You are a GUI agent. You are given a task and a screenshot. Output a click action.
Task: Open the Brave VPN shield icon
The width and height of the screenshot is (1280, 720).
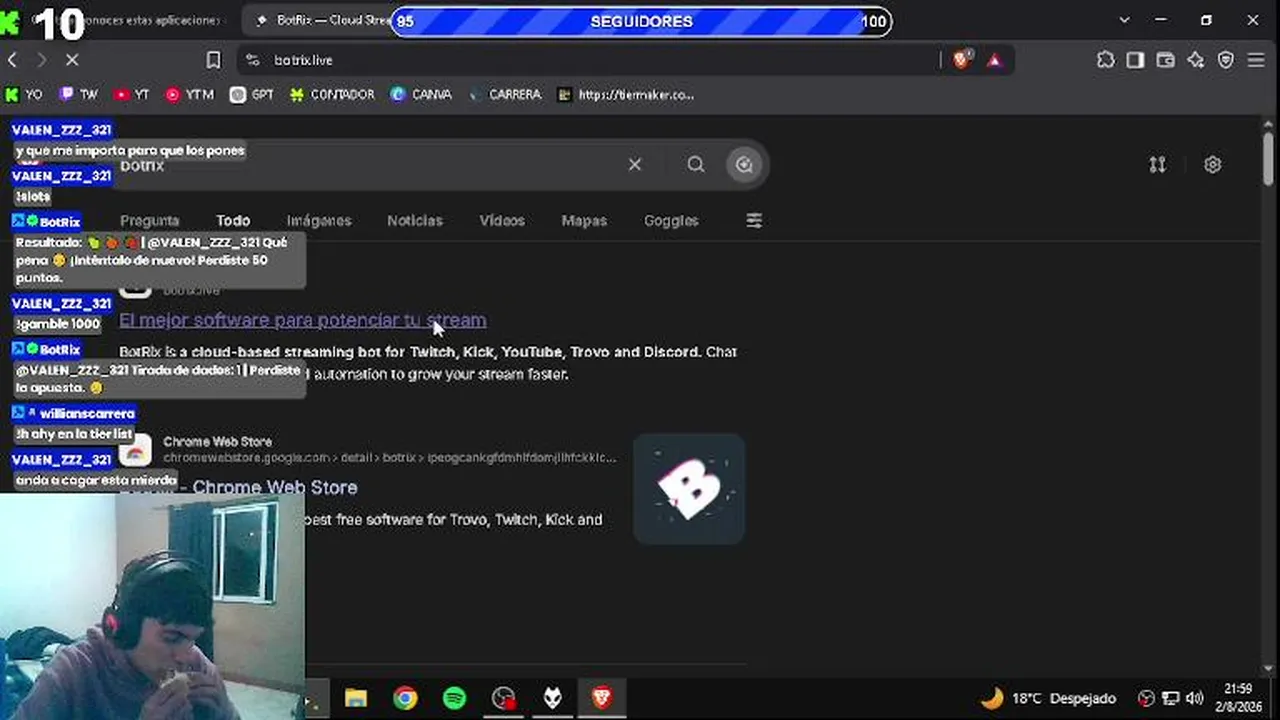point(1225,60)
